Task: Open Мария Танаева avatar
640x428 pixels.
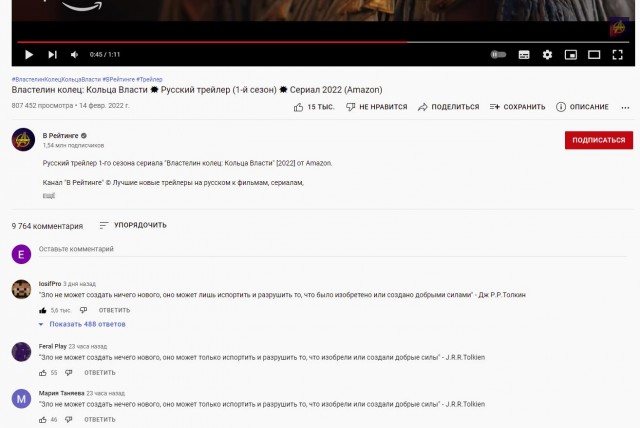Action: pos(21,399)
